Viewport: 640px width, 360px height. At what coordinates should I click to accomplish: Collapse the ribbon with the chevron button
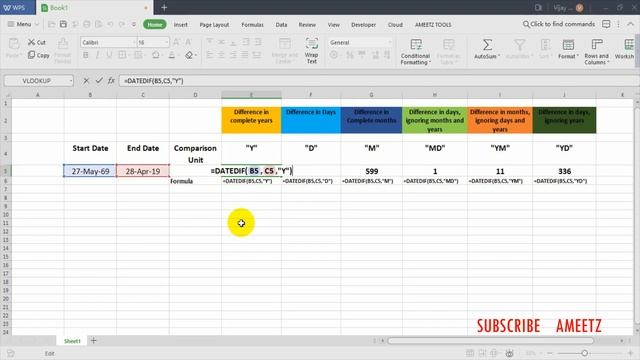(631, 24)
